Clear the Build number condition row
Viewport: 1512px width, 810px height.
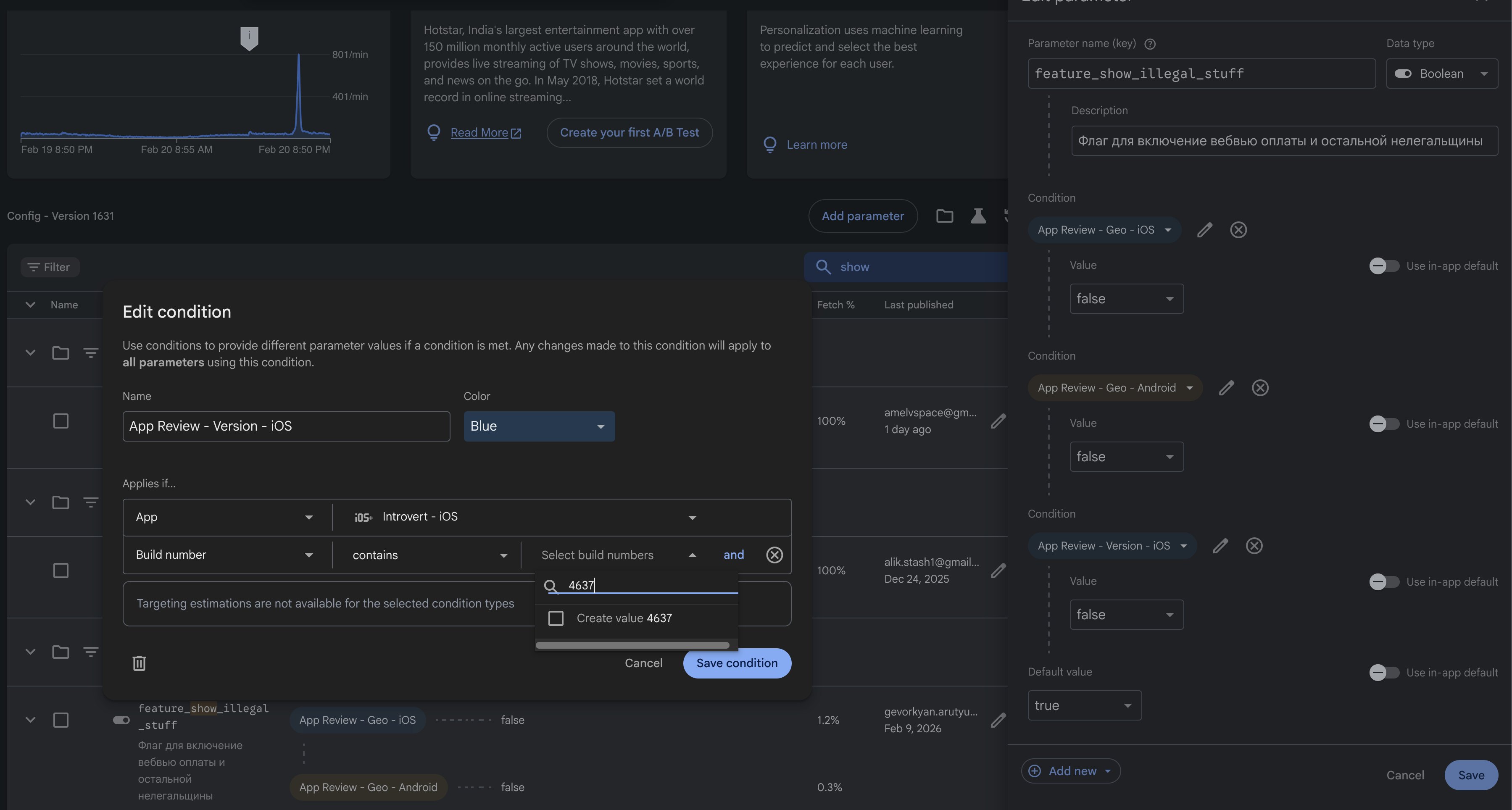pos(774,555)
